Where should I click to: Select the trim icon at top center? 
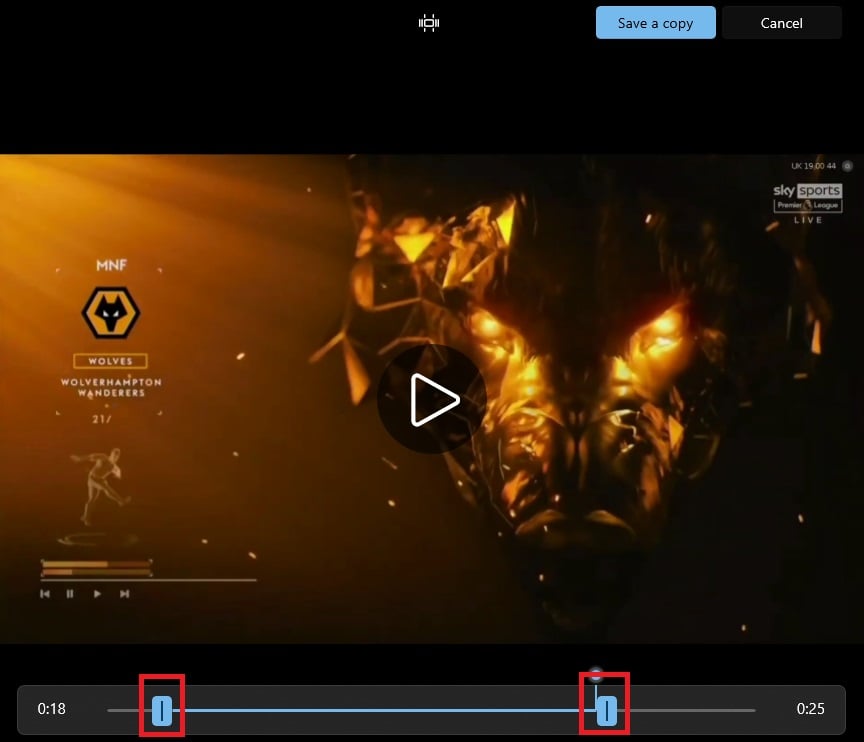[x=429, y=23]
